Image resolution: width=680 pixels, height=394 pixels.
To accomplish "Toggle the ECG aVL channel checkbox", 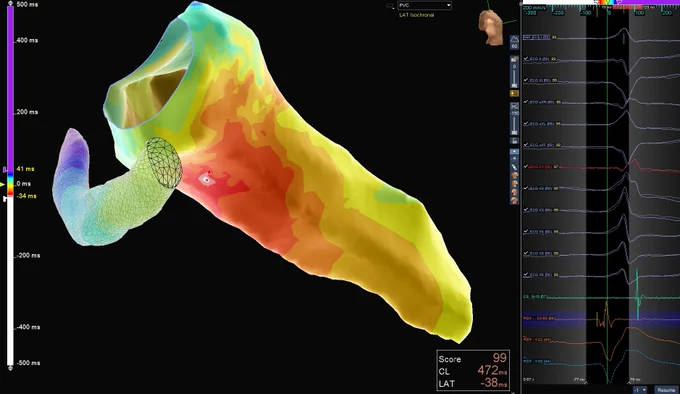I will pyautogui.click(x=526, y=124).
